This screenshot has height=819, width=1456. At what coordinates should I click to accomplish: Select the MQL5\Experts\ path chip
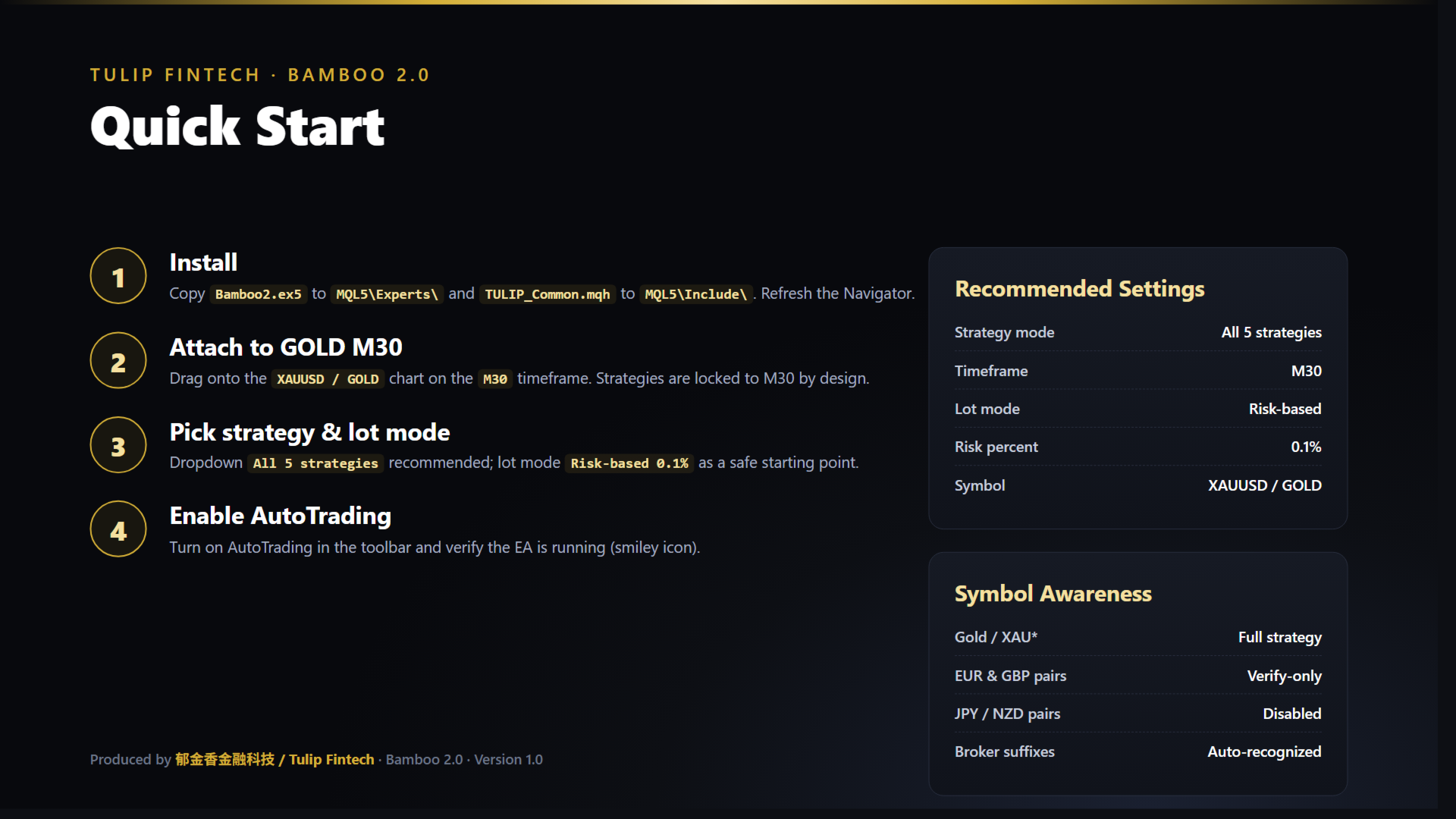[x=388, y=294]
